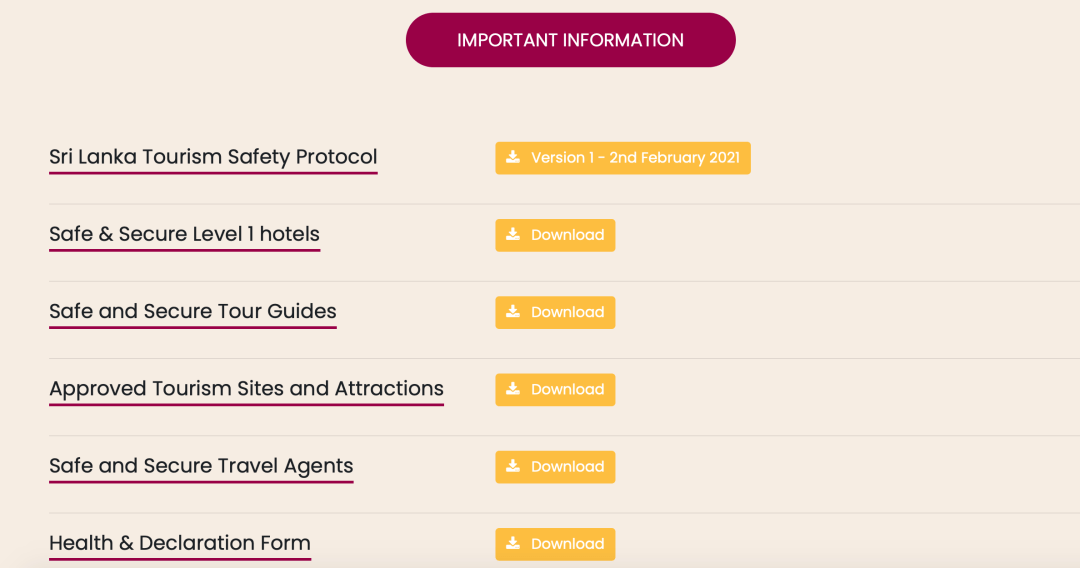1080x568 pixels.
Task: Click download icon for Health & Declaration Form
Action: [513, 542]
